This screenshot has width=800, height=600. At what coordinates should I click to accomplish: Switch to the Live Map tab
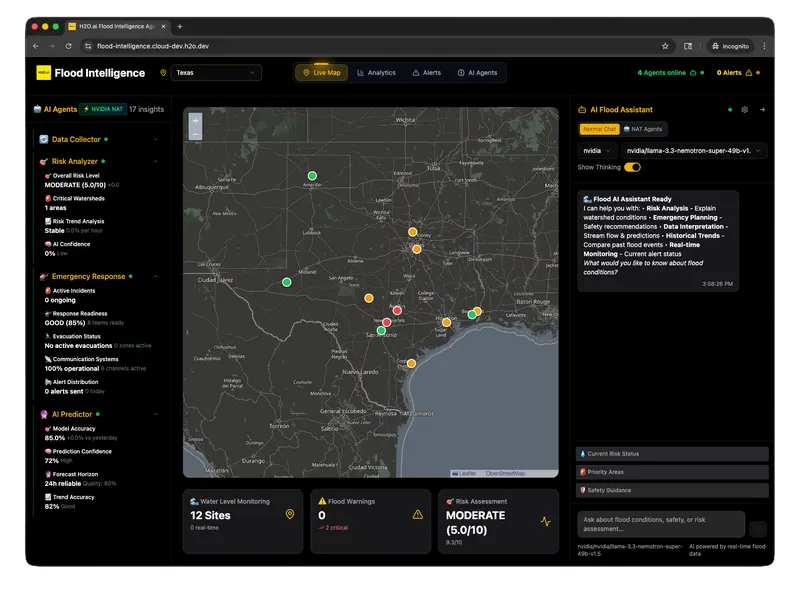tap(321, 72)
